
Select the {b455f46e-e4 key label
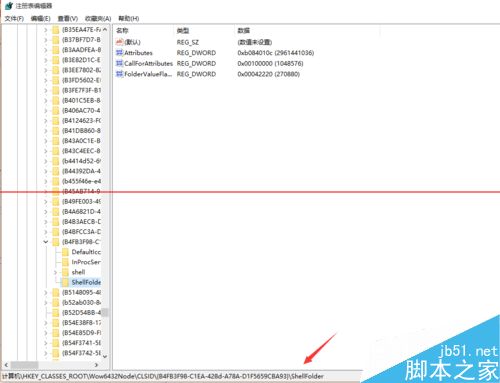click(x=81, y=181)
